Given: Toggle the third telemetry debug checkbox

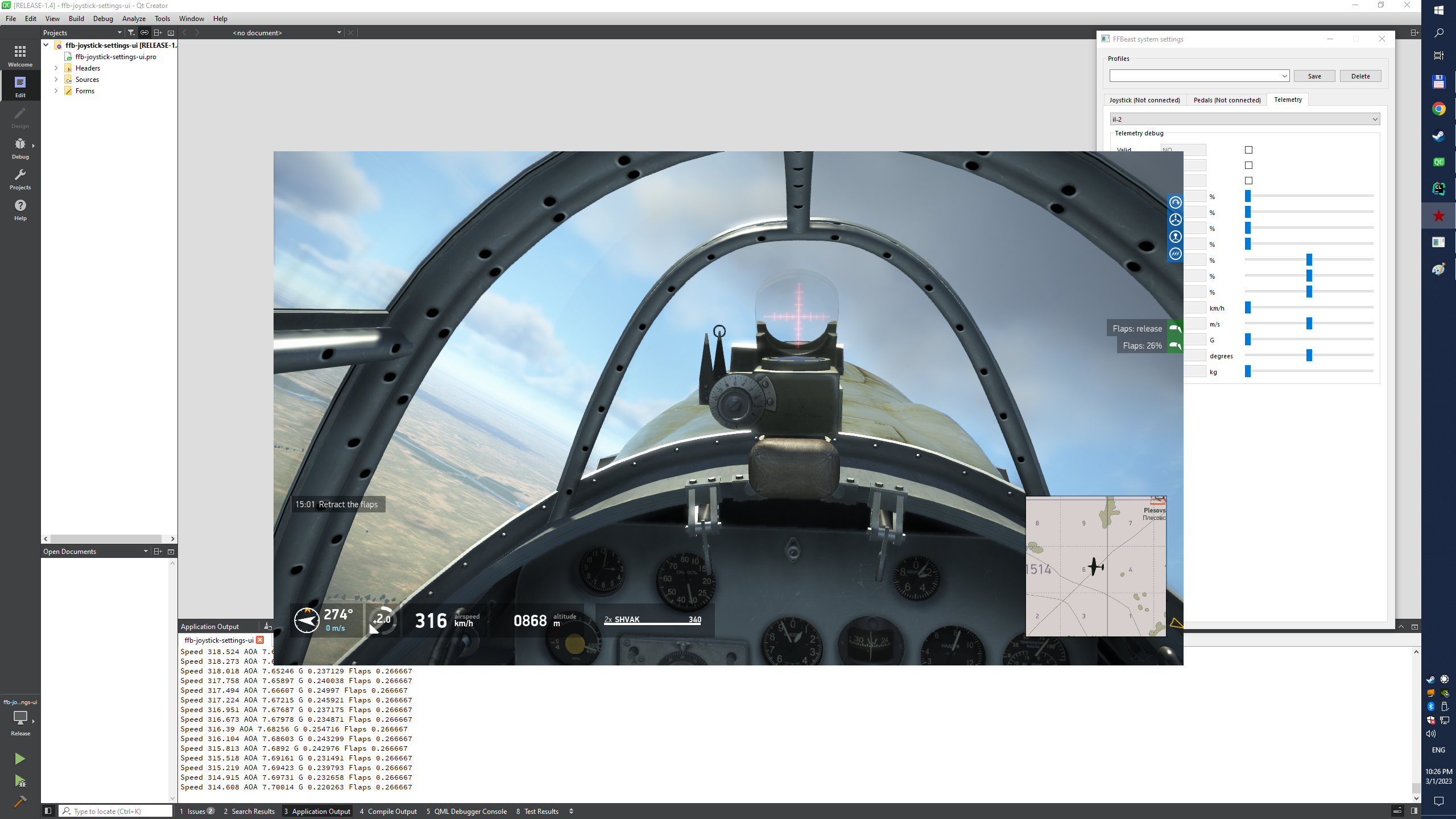Looking at the screenshot, I should 1248,181.
